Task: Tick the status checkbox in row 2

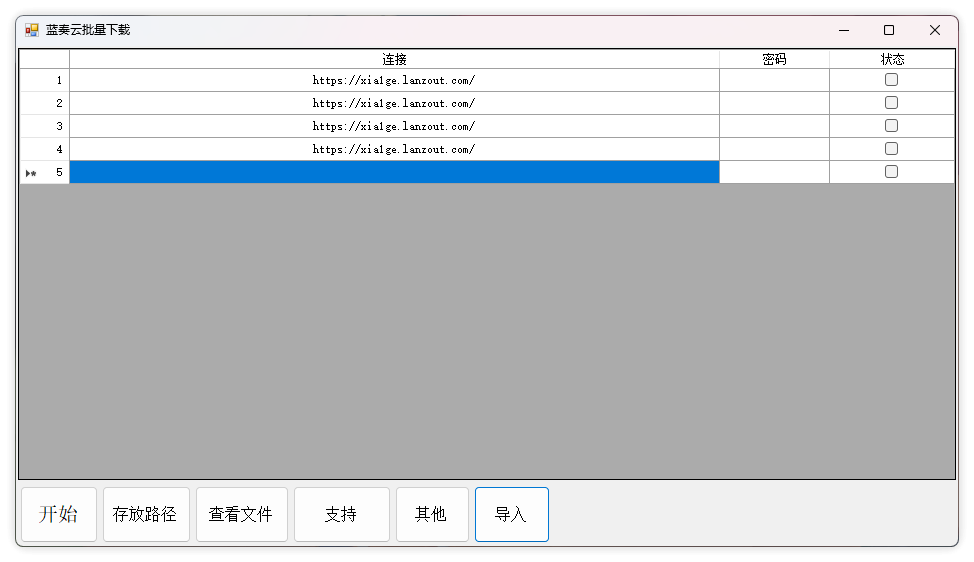Action: [891, 102]
